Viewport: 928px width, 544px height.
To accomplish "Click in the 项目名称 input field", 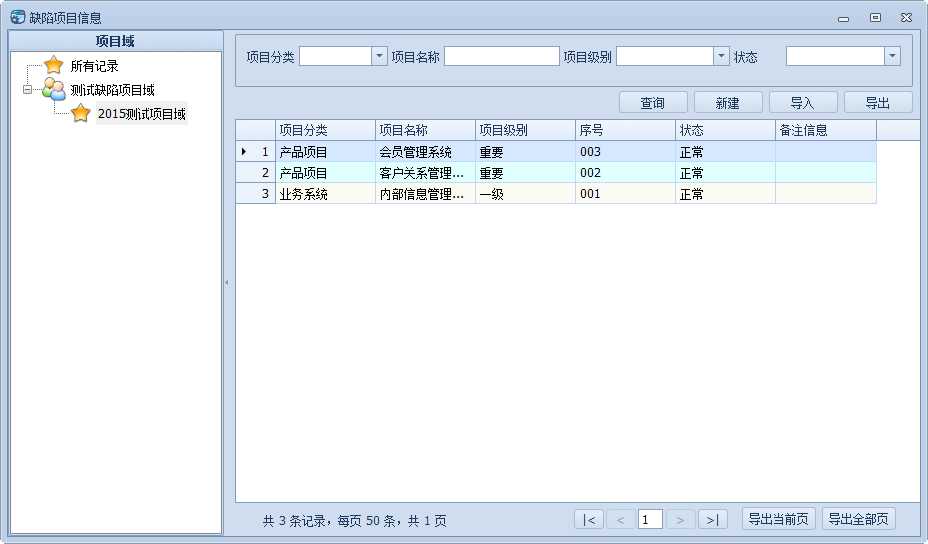I will click(x=501, y=56).
